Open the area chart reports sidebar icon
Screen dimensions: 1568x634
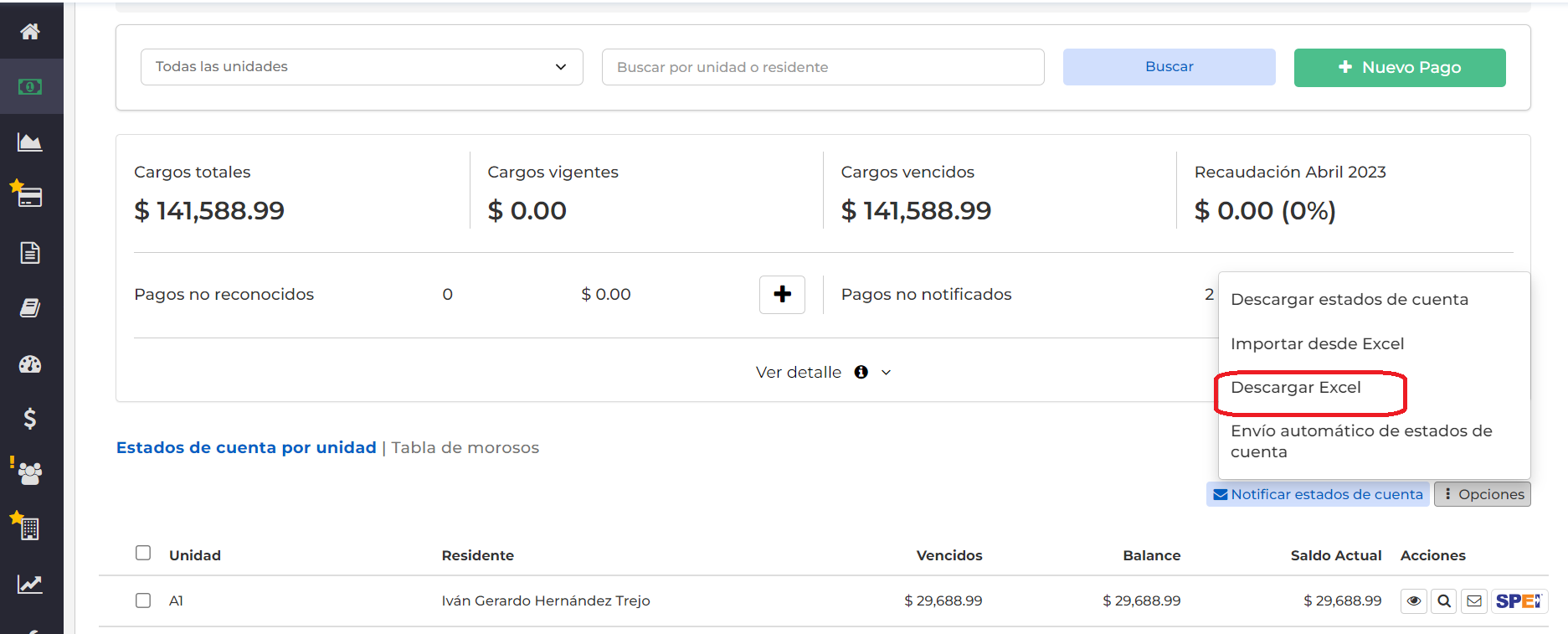click(30, 142)
